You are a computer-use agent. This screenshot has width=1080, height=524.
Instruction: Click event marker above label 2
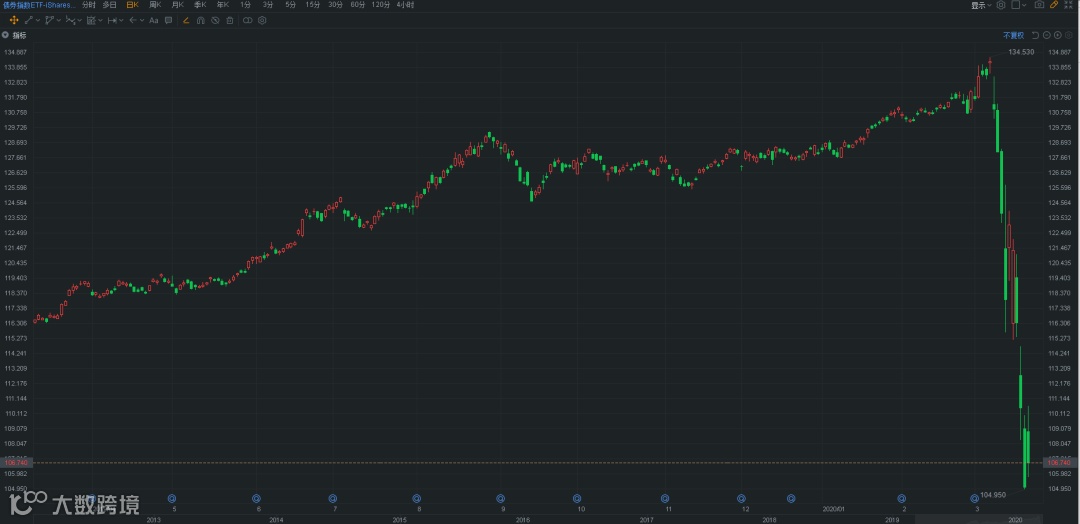click(902, 498)
